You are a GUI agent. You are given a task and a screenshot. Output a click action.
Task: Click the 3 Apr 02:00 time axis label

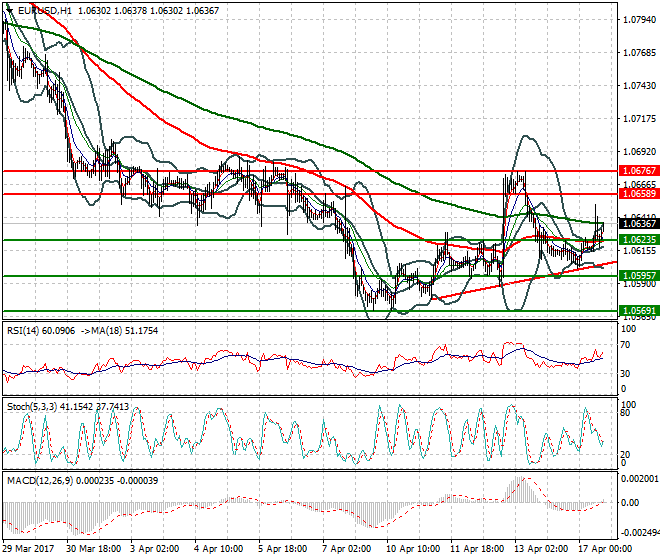coord(154,549)
